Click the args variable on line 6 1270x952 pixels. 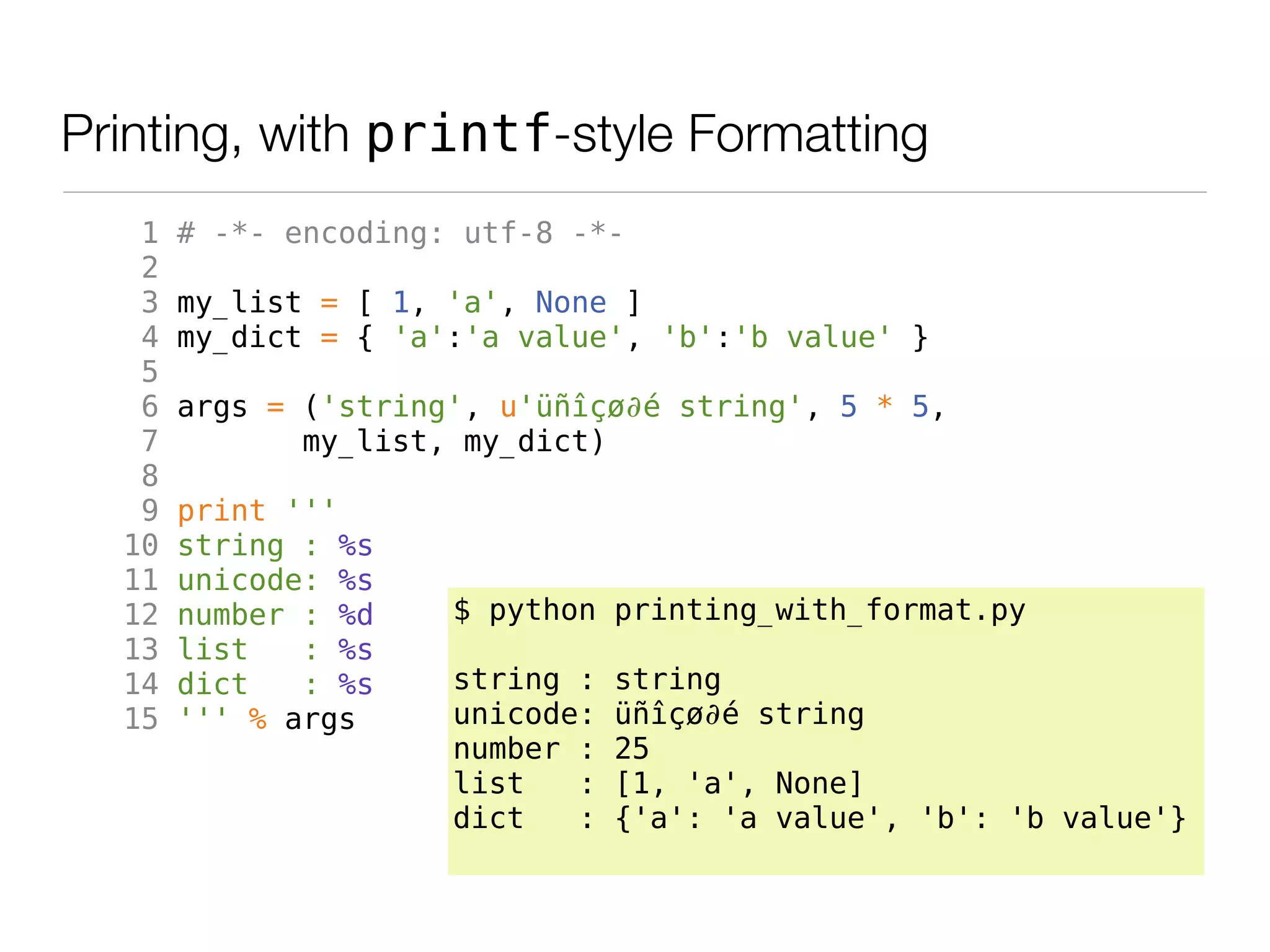tap(212, 407)
